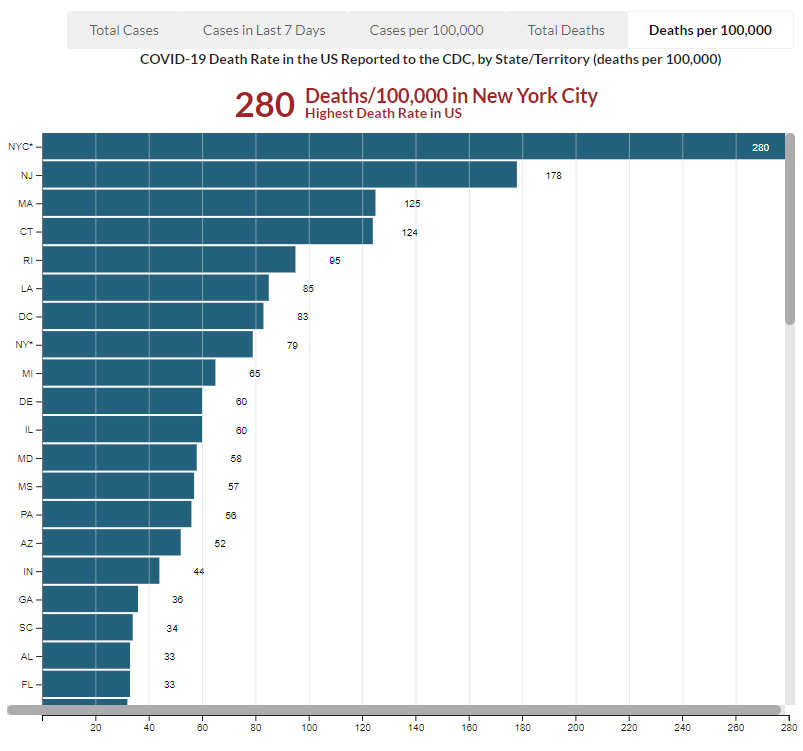Click the NYC bar showing 280
The height and width of the screenshot is (751, 803).
[x=414, y=147]
